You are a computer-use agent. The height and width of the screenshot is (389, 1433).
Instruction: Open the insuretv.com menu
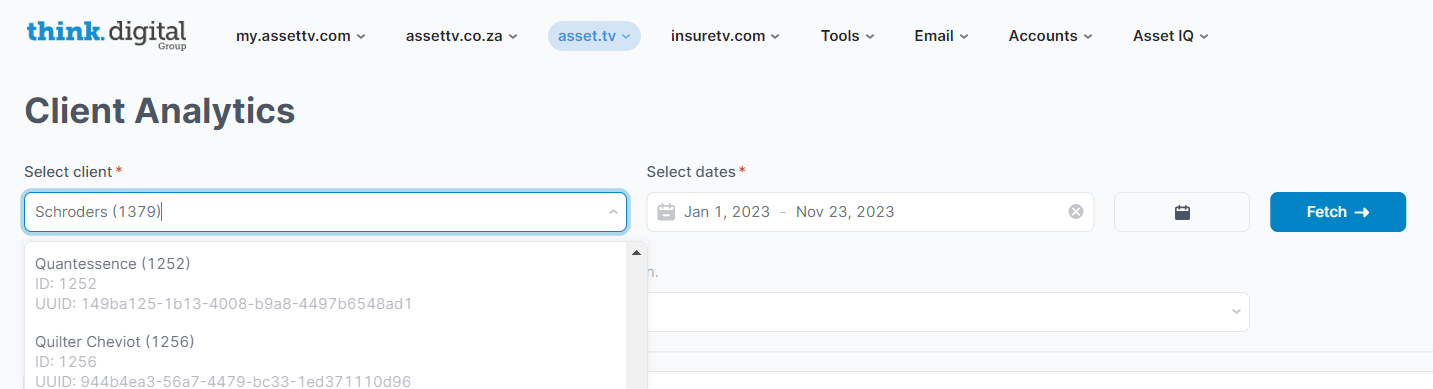pos(725,36)
